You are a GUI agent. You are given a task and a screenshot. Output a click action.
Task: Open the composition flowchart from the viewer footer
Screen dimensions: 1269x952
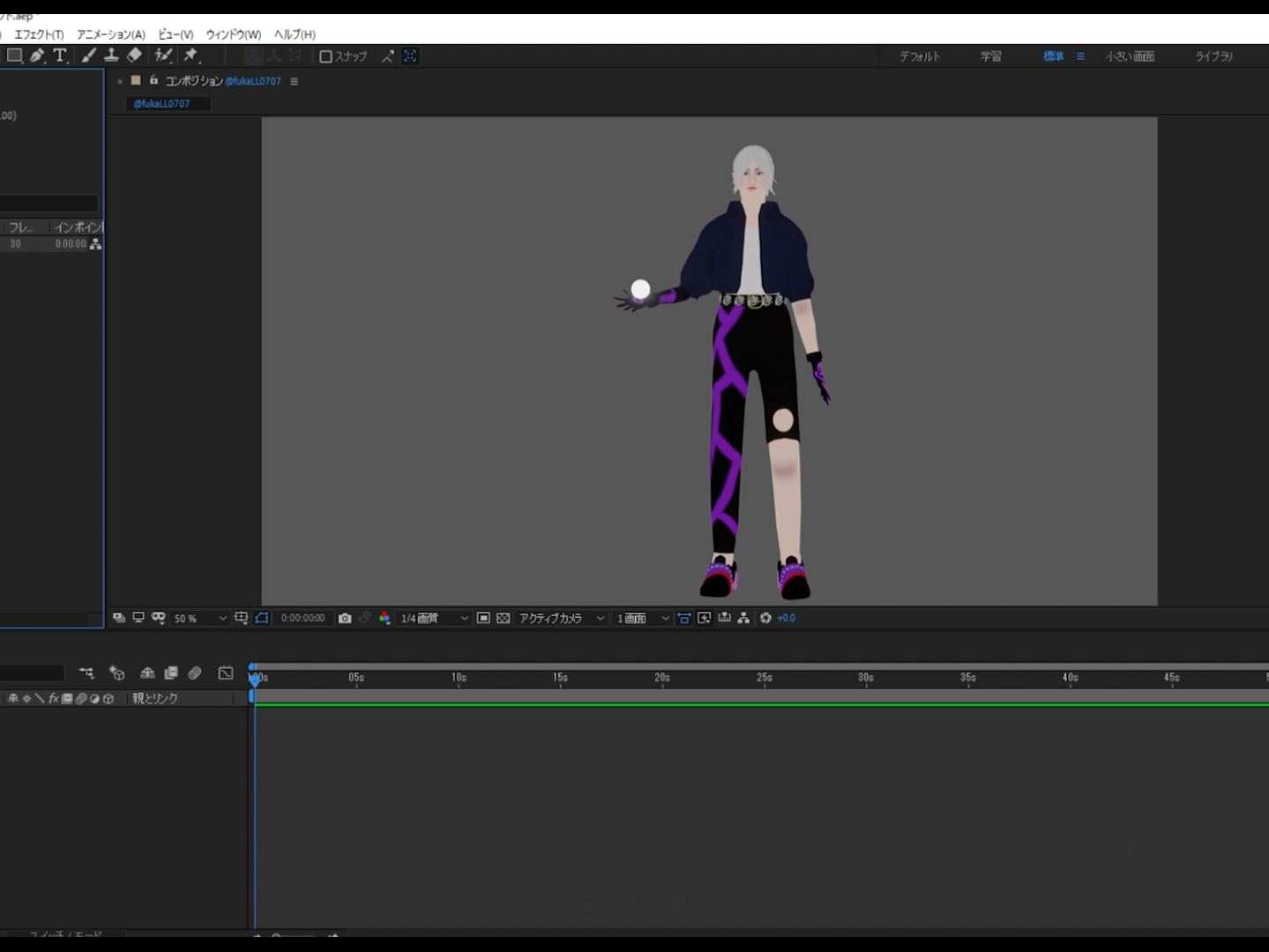tap(744, 618)
